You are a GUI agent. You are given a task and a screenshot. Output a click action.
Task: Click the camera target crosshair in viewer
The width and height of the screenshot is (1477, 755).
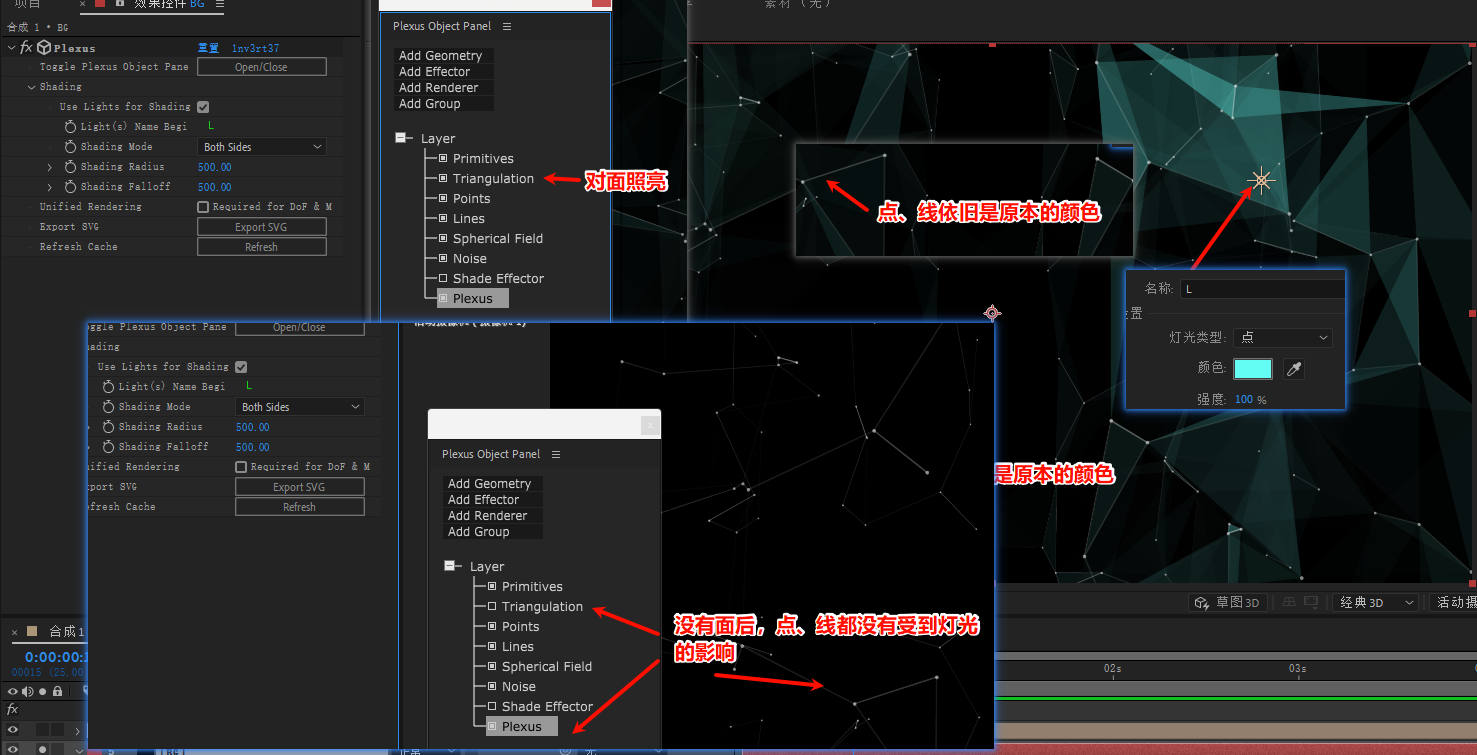pyautogui.click(x=991, y=313)
